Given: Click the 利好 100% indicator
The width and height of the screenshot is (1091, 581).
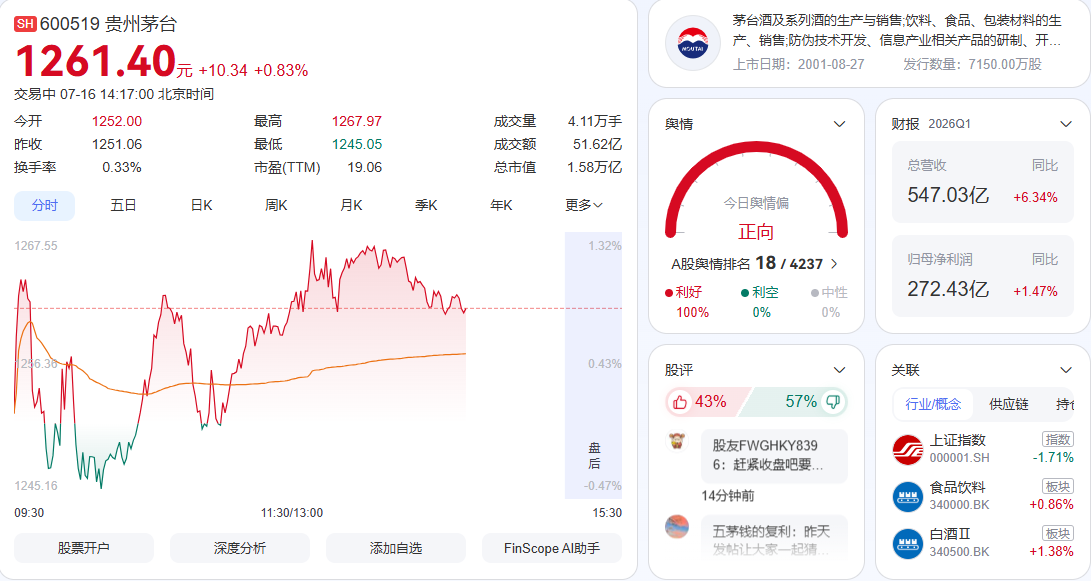Looking at the screenshot, I should tap(686, 302).
